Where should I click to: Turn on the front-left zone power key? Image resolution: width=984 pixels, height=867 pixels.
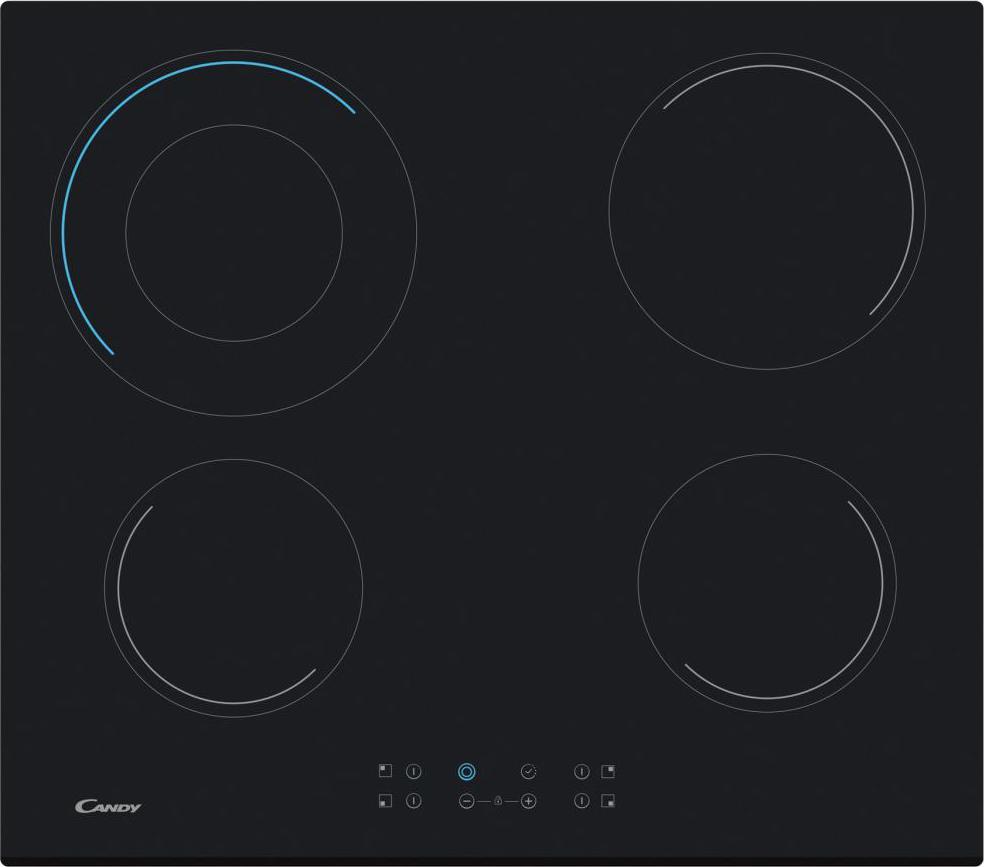click(414, 801)
